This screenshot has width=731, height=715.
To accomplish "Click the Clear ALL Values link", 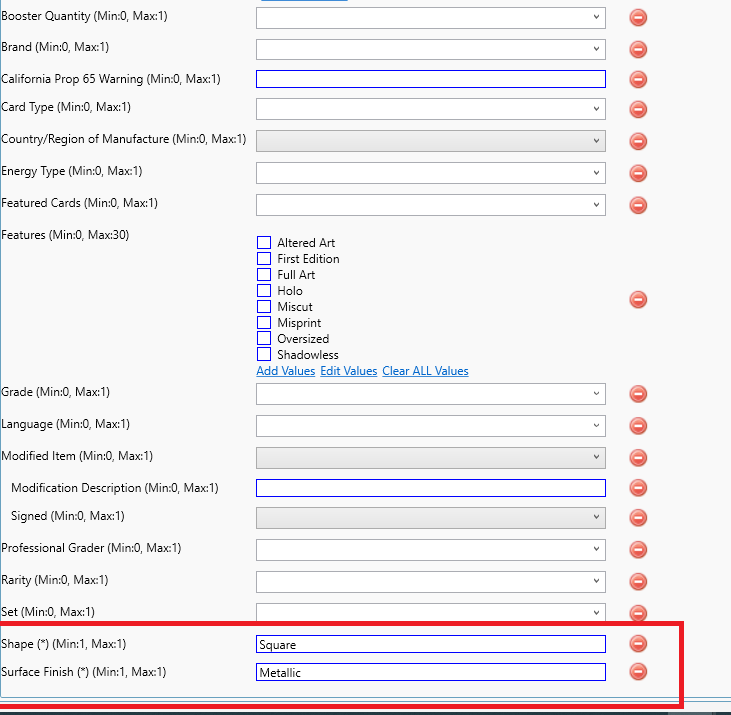I will 425,371.
